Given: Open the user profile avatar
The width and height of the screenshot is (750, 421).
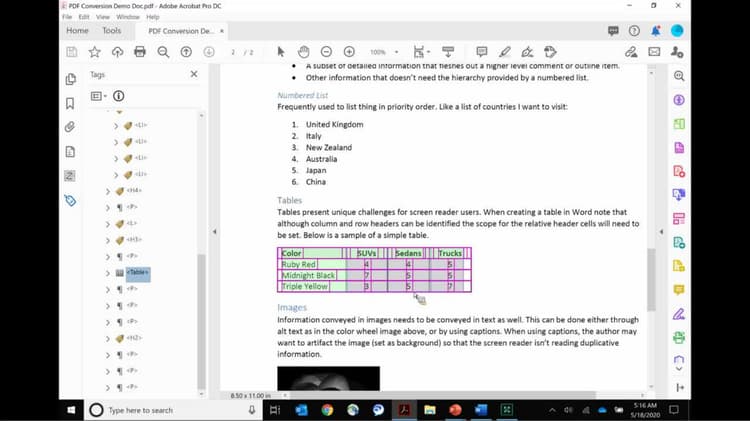Looking at the screenshot, I should tap(677, 31).
